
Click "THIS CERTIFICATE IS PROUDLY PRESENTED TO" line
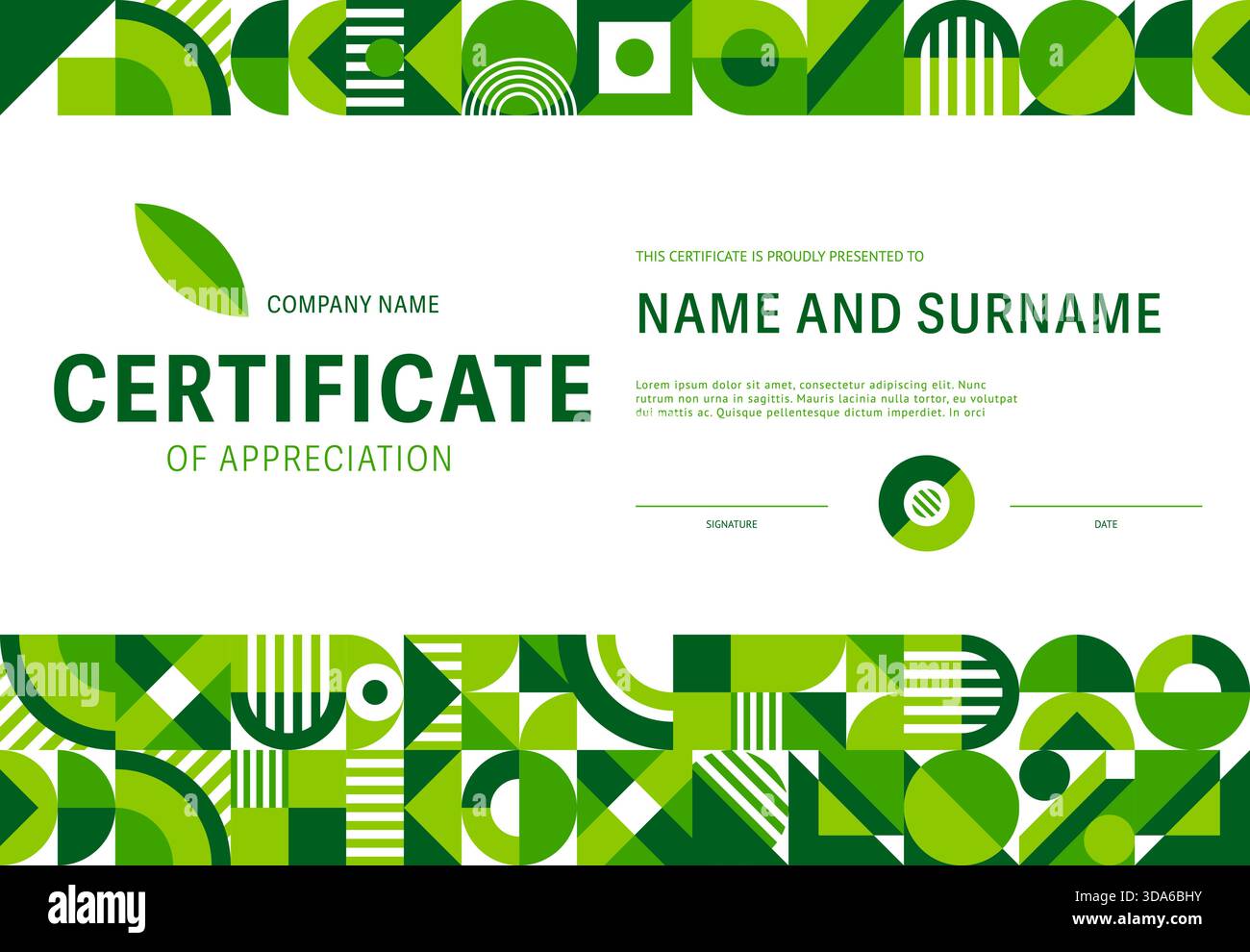pyautogui.click(x=780, y=256)
